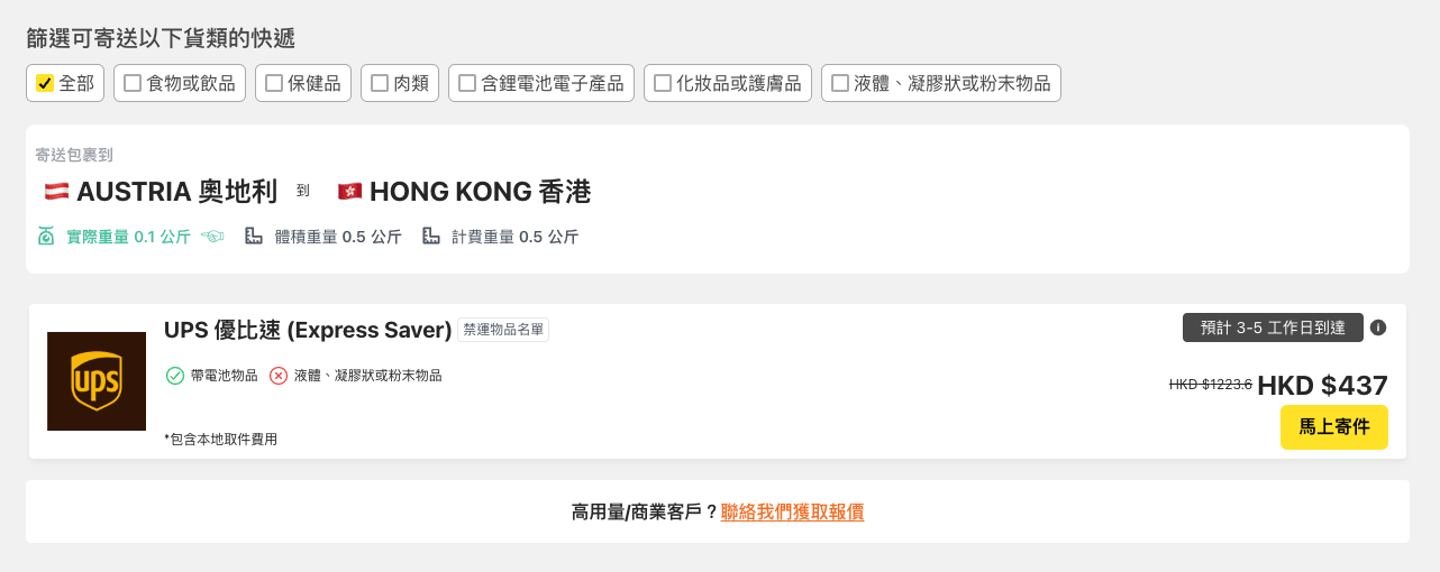Click the green battery items checkmark icon
Viewport: 1440px width, 572px height.
click(175, 376)
